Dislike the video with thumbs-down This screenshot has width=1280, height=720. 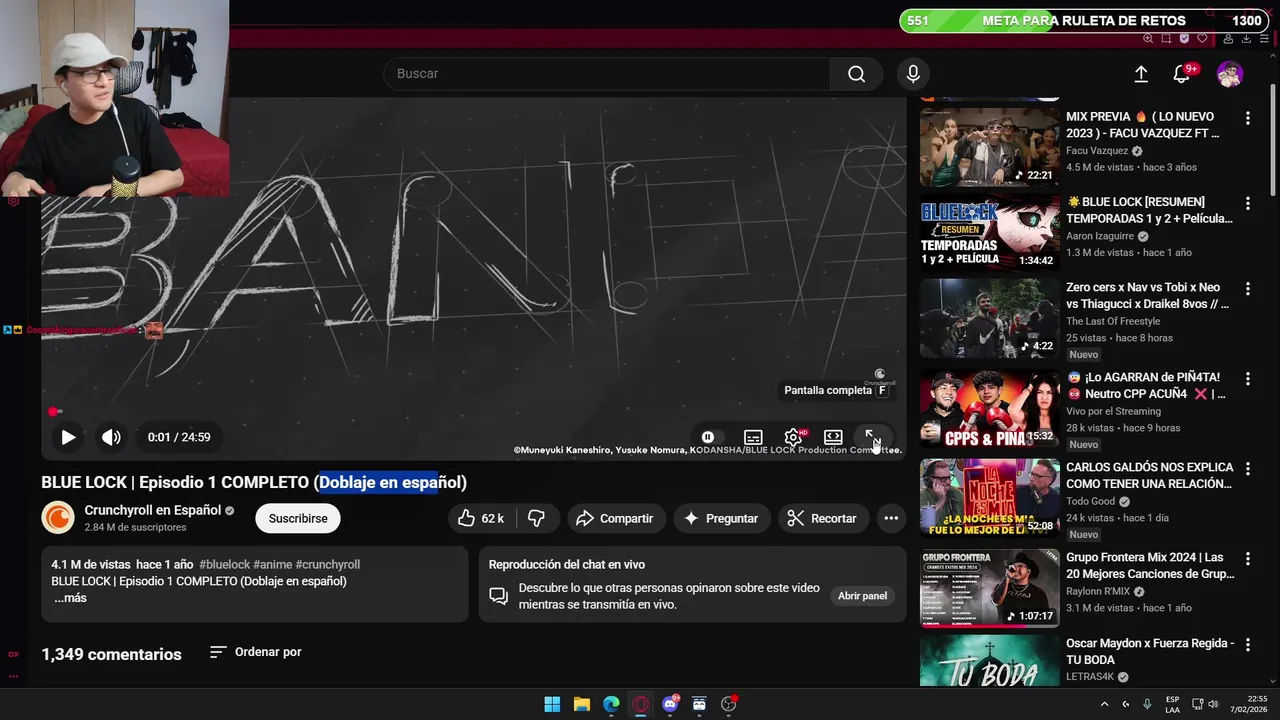537,518
